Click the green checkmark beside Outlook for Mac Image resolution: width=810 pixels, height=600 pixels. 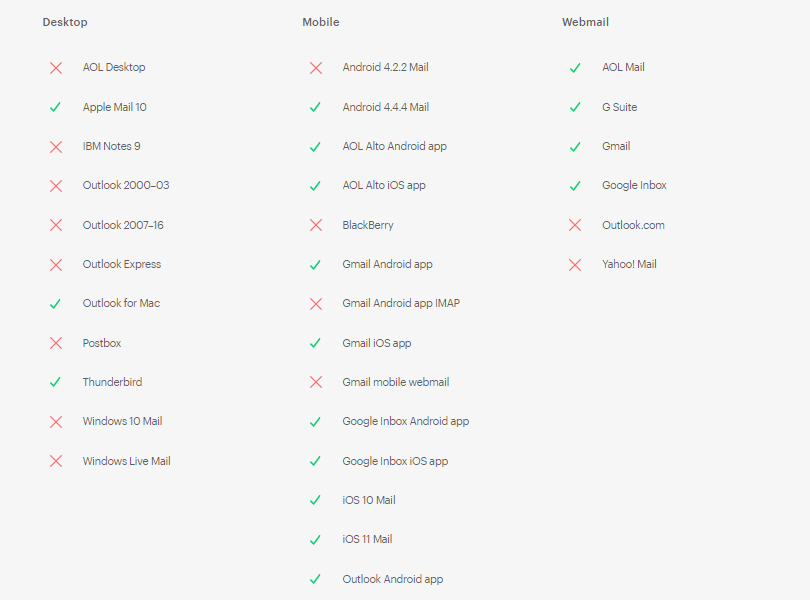[56, 304]
